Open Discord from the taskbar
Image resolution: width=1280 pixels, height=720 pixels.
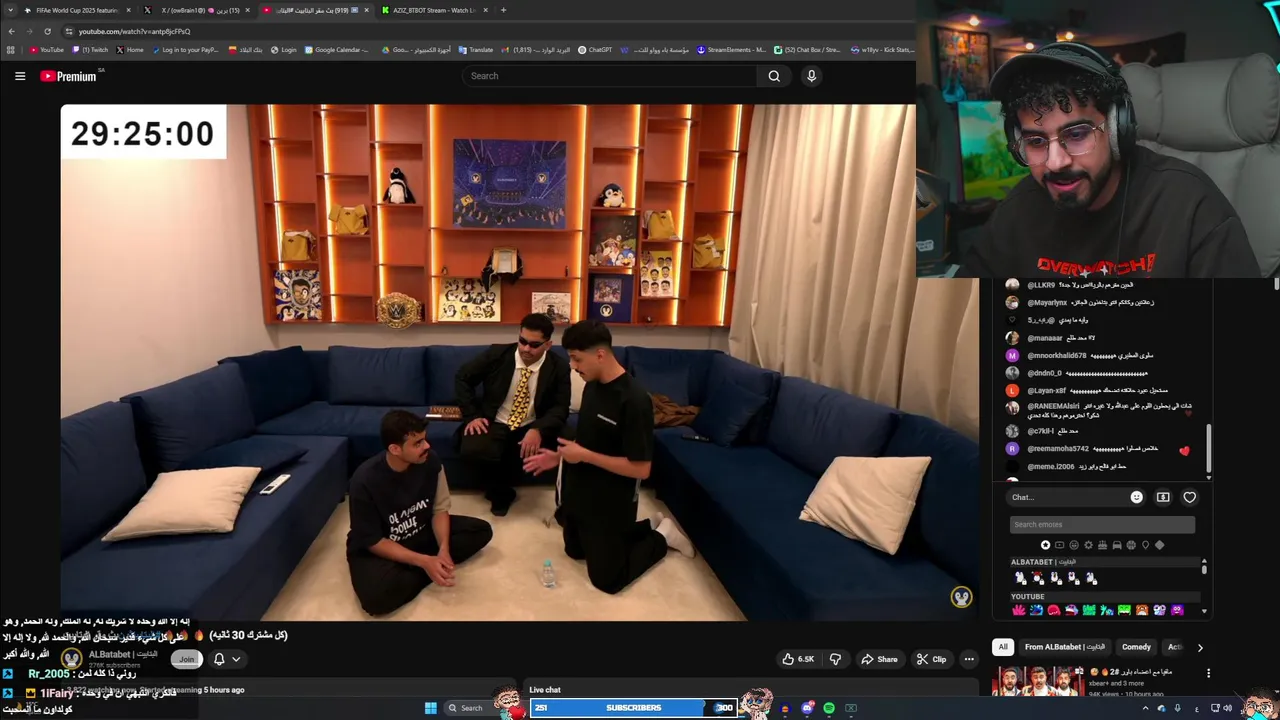coord(807,708)
